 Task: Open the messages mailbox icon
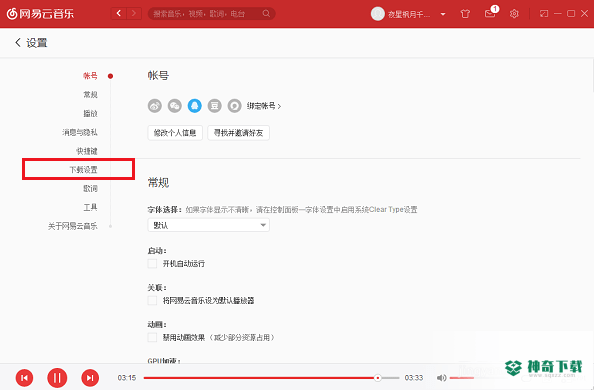[x=490, y=14]
